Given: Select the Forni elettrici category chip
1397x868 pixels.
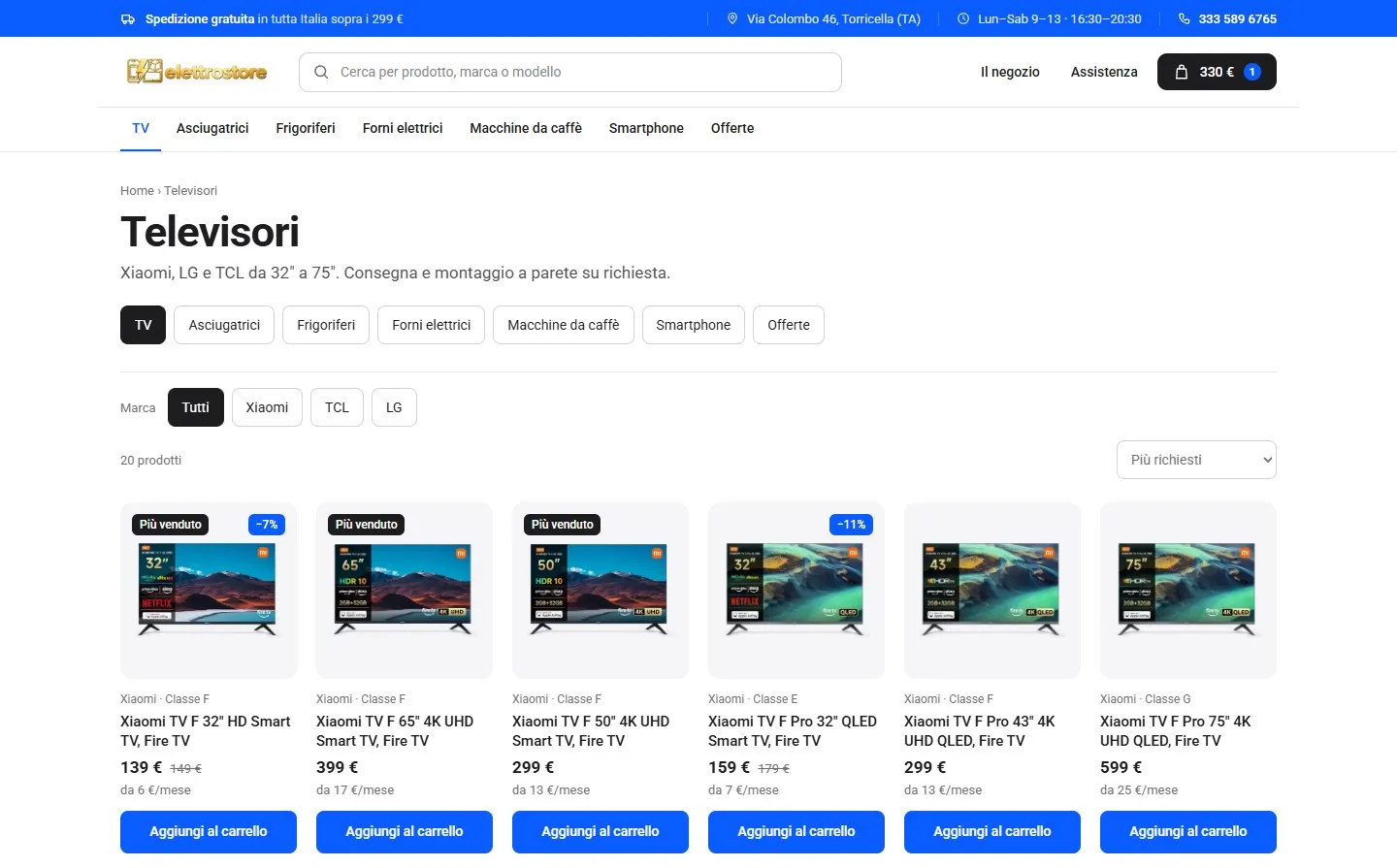Looking at the screenshot, I should coord(431,325).
